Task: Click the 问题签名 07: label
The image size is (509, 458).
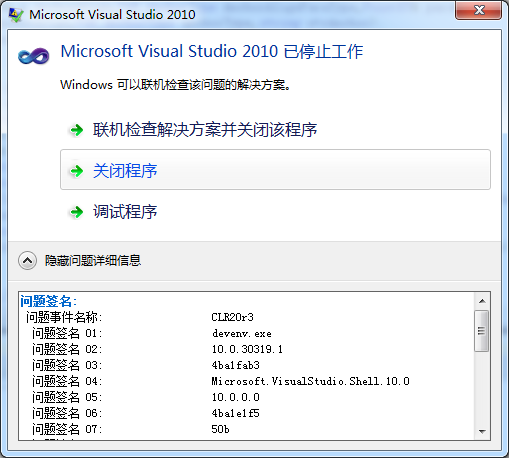Action: [x=67, y=429]
